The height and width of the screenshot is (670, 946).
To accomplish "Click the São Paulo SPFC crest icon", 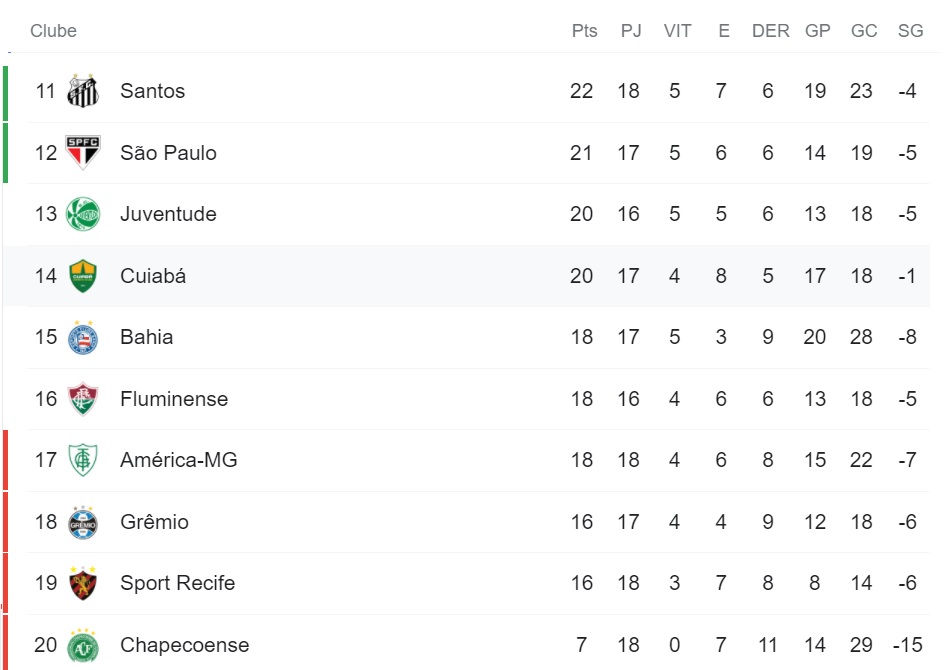I will (83, 153).
